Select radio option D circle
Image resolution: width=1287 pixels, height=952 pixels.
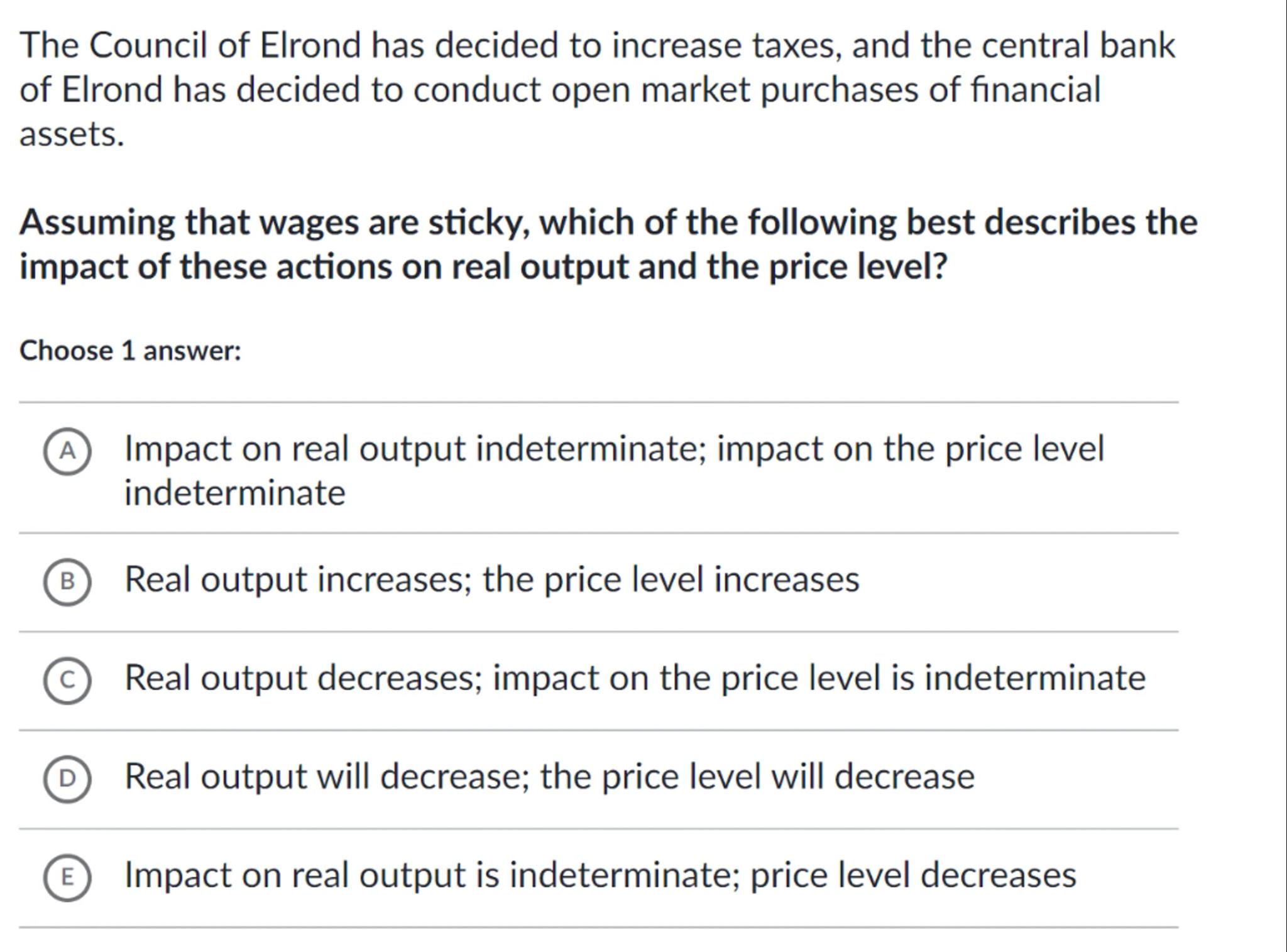tap(67, 779)
